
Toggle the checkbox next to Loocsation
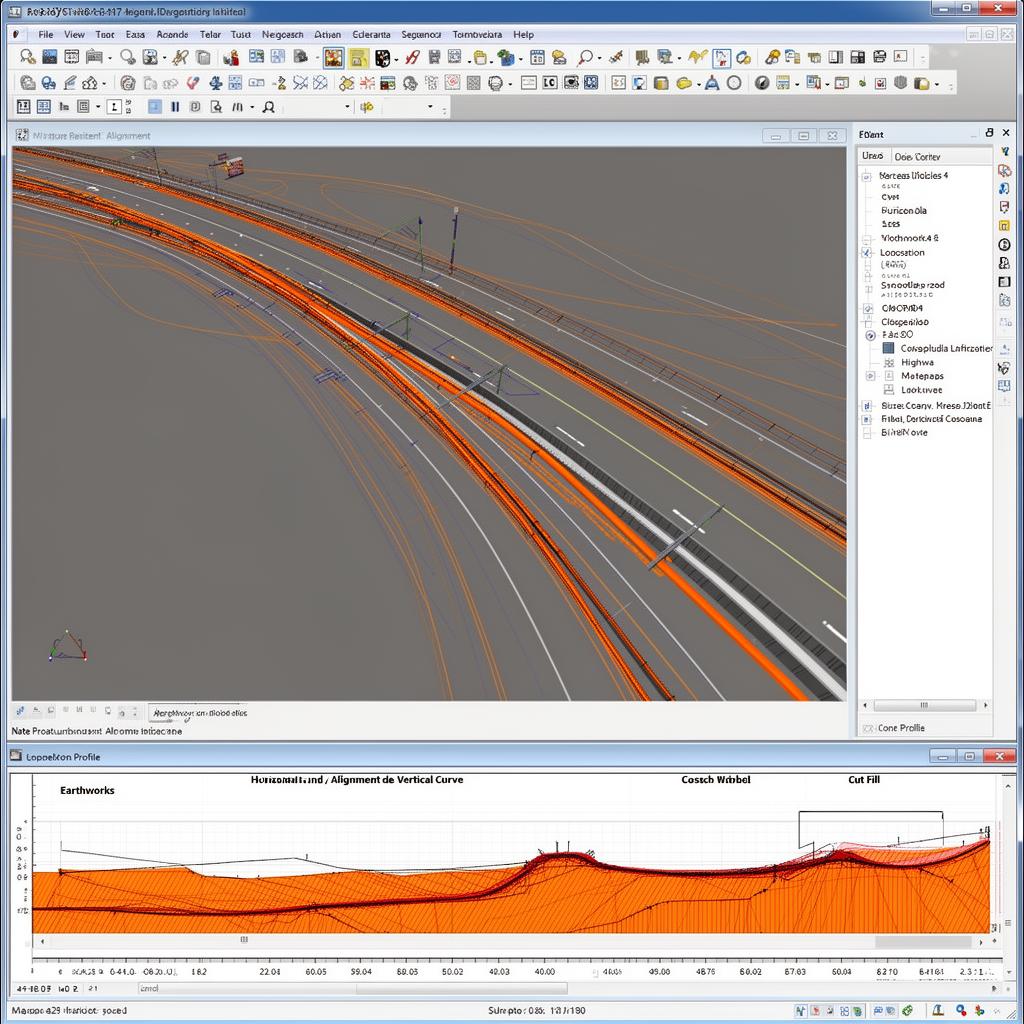867,253
